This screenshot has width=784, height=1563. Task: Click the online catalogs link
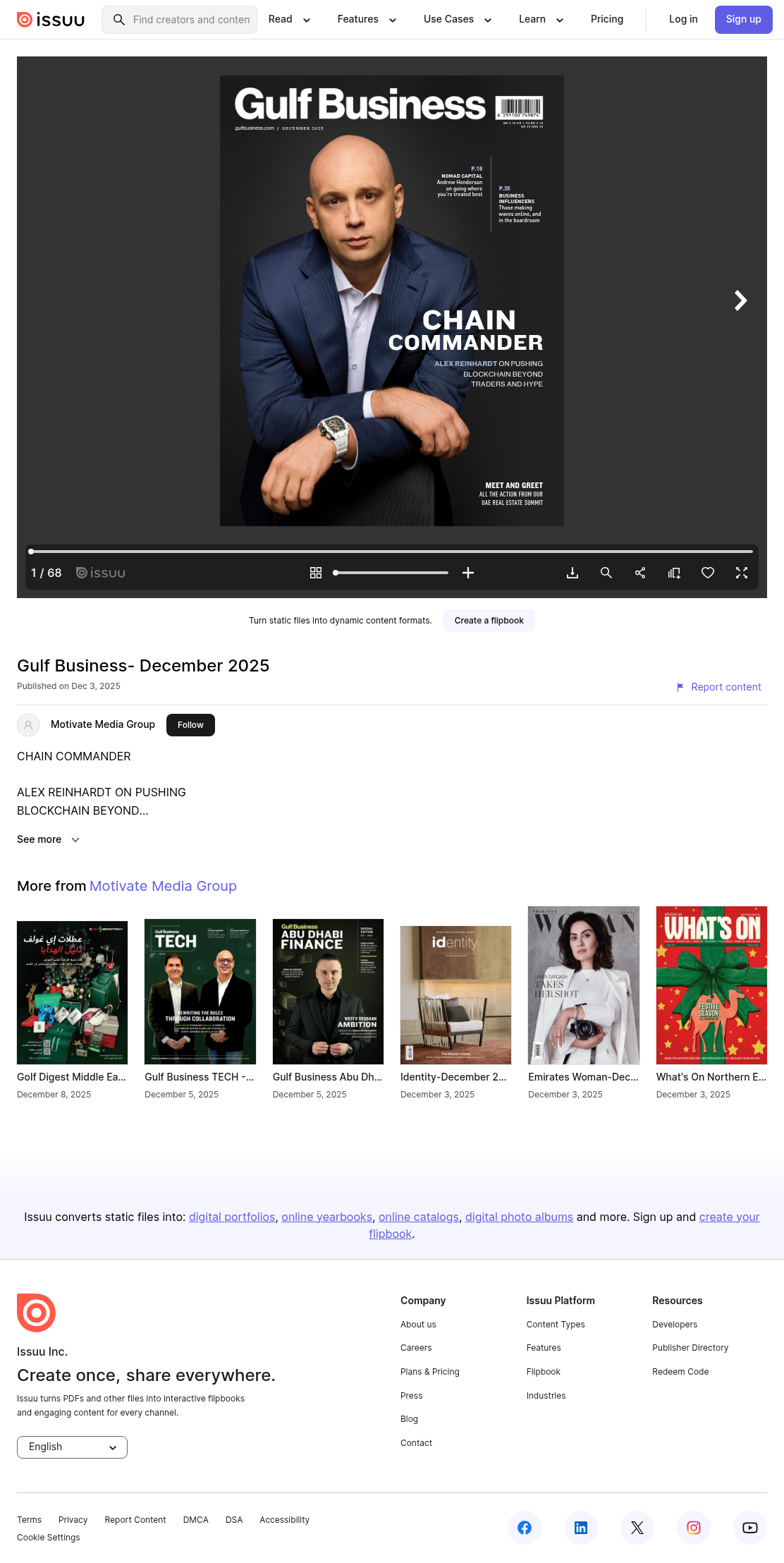[419, 1217]
